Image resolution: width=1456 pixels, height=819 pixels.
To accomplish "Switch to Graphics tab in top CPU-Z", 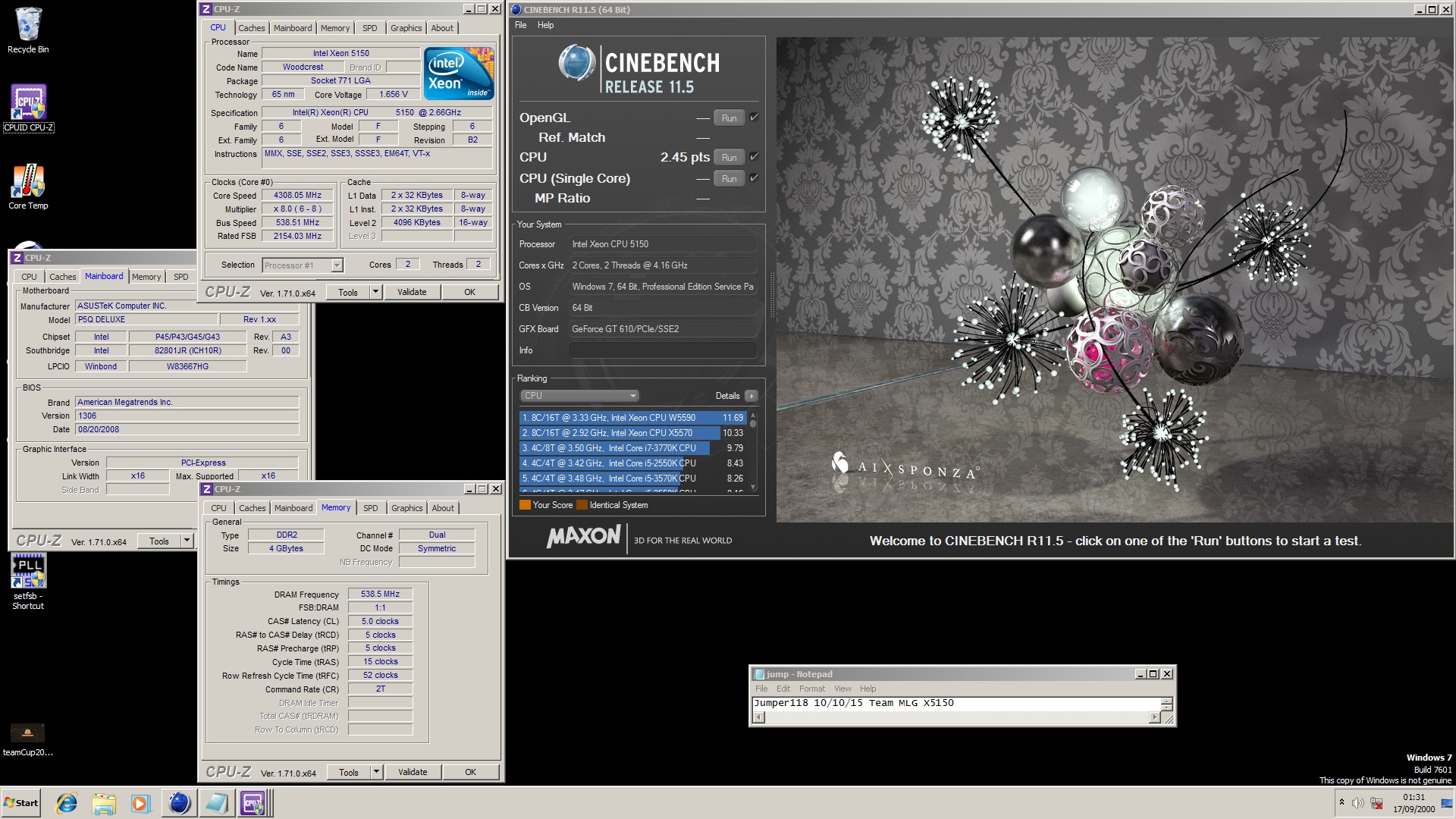I will [406, 28].
